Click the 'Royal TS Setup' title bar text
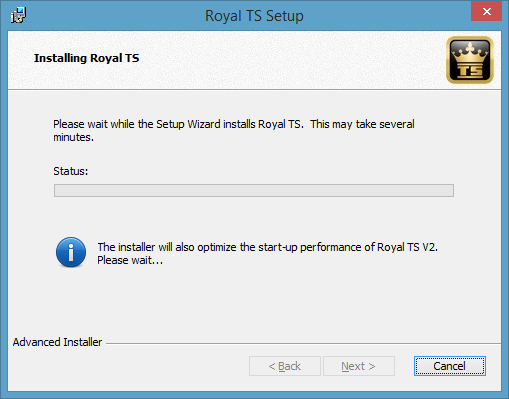This screenshot has width=509, height=399. point(254,16)
